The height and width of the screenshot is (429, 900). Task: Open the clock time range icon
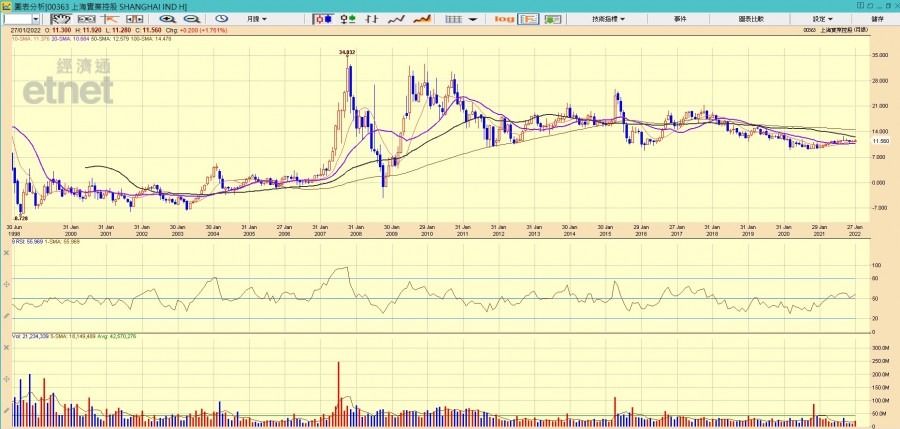(x=221, y=19)
